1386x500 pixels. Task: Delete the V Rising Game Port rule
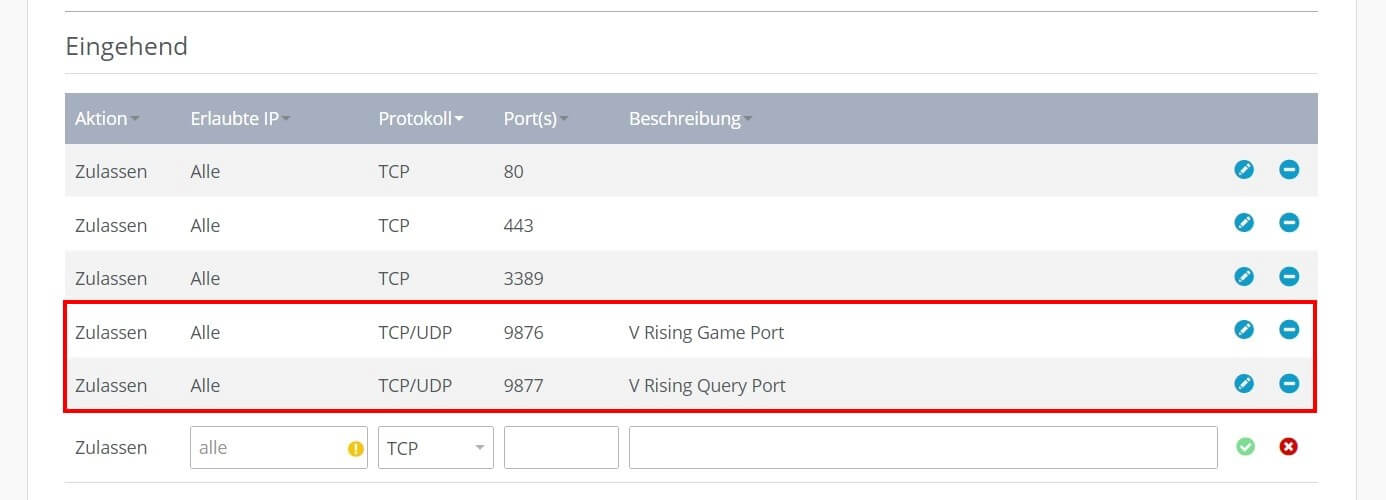click(x=1289, y=330)
